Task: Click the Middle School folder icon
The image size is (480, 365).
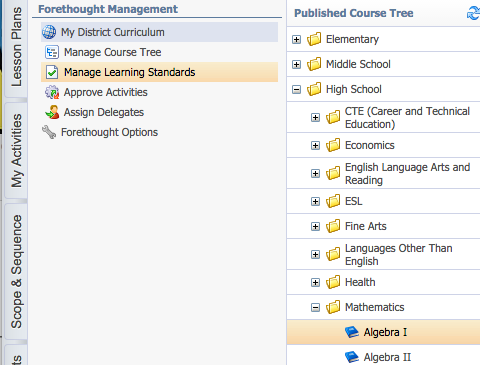Action: point(314,64)
